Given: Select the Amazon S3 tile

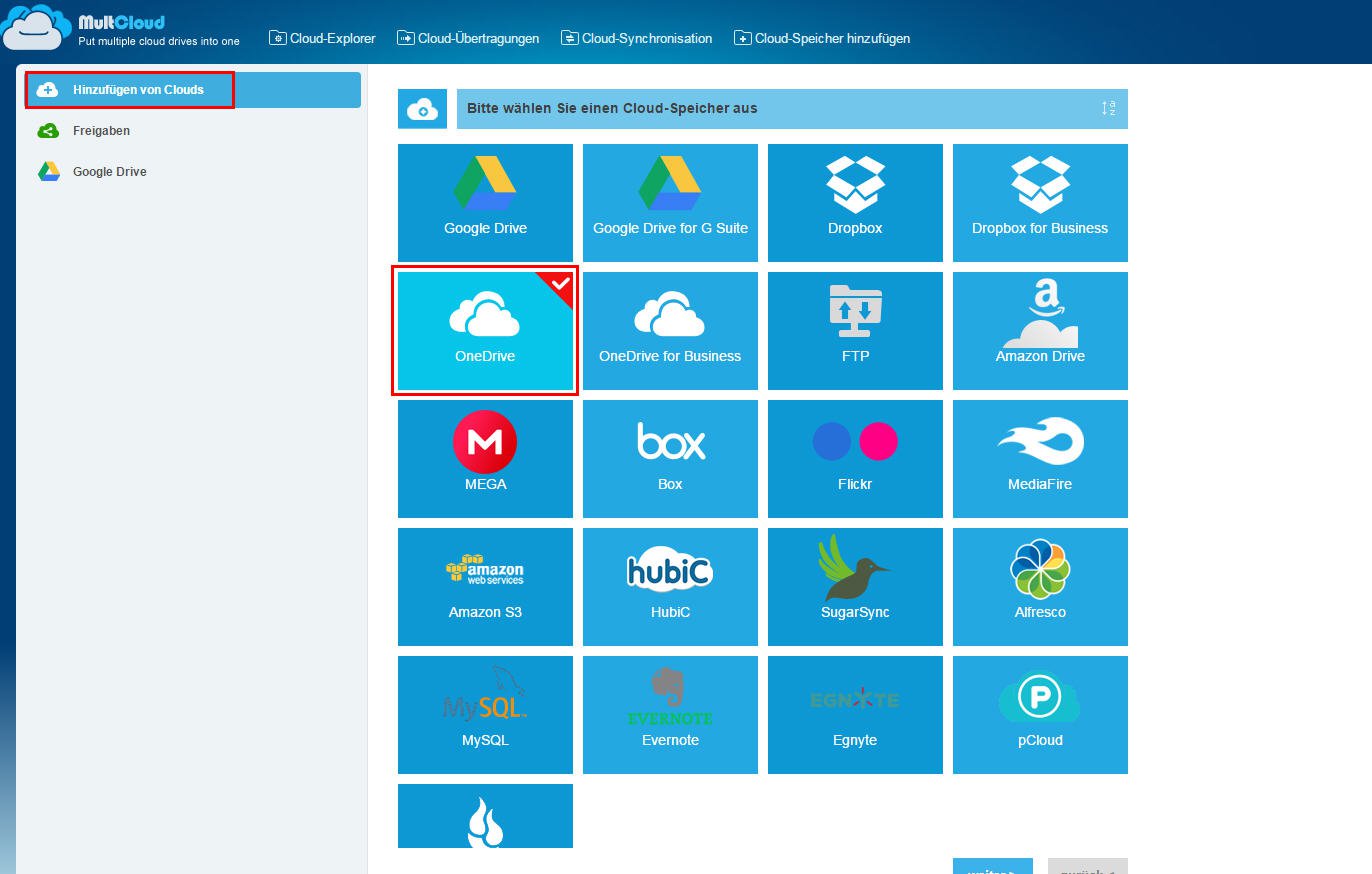Looking at the screenshot, I should click(485, 587).
